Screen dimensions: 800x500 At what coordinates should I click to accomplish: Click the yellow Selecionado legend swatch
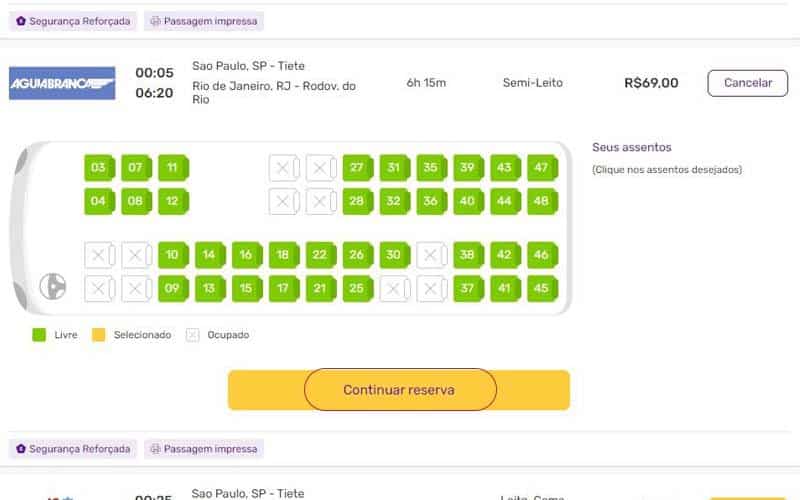[x=98, y=335]
